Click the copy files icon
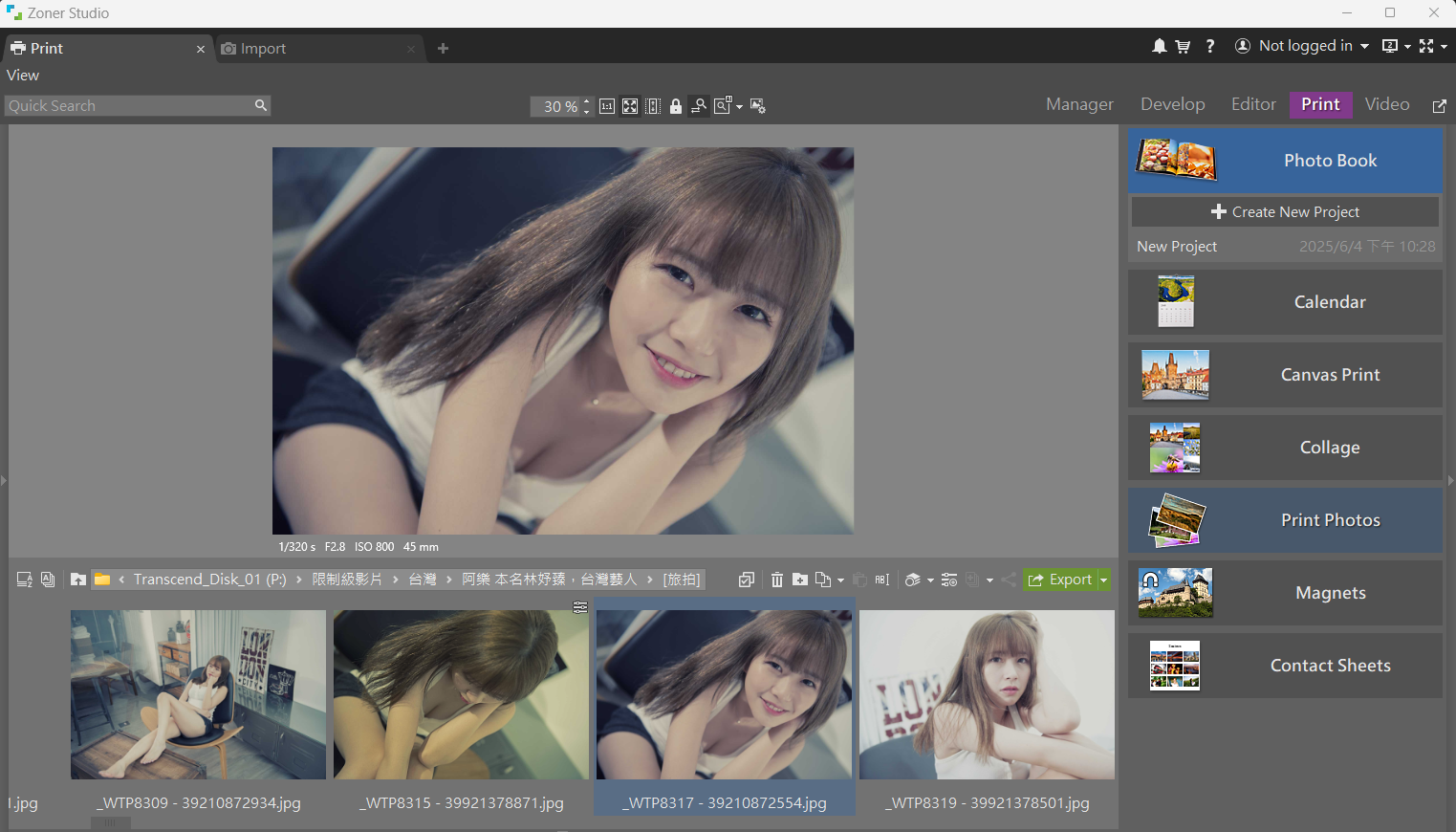Screen dimensions: 1456x832 pyautogui.click(x=822, y=580)
